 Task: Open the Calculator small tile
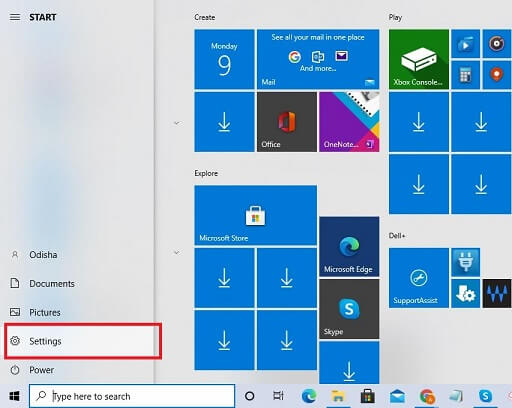[x=465, y=75]
